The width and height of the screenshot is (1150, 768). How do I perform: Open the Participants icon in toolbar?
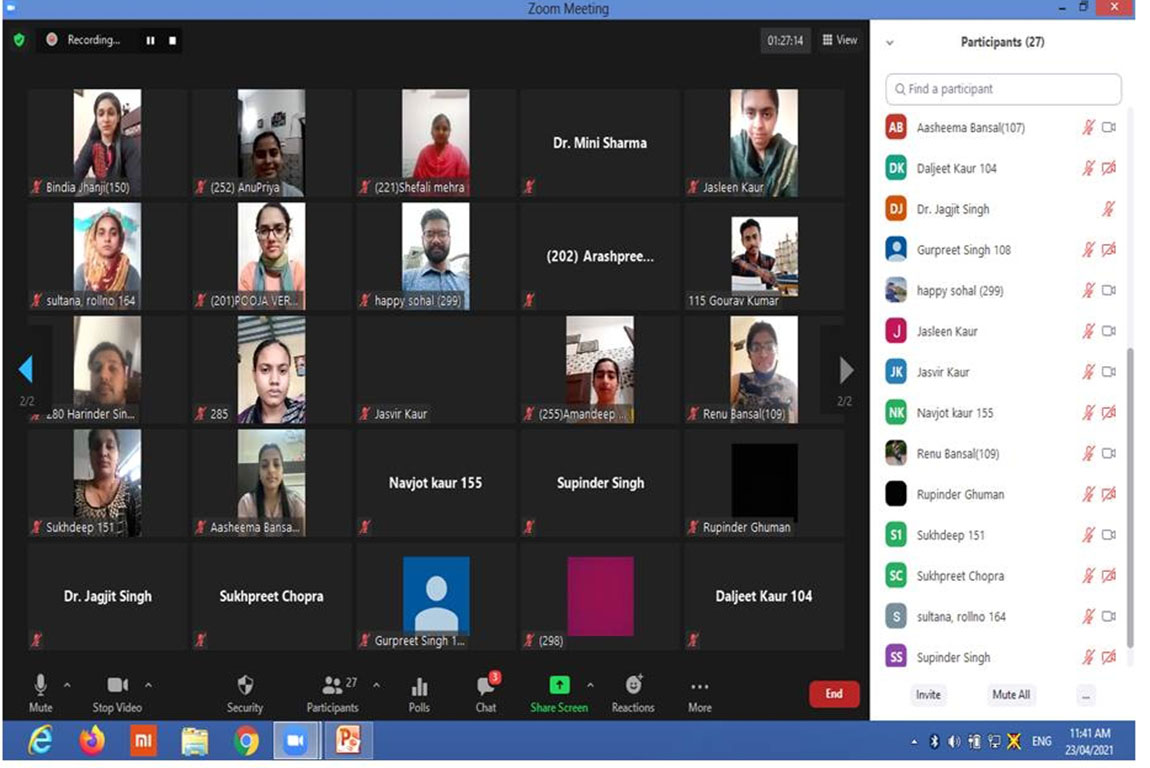click(333, 685)
